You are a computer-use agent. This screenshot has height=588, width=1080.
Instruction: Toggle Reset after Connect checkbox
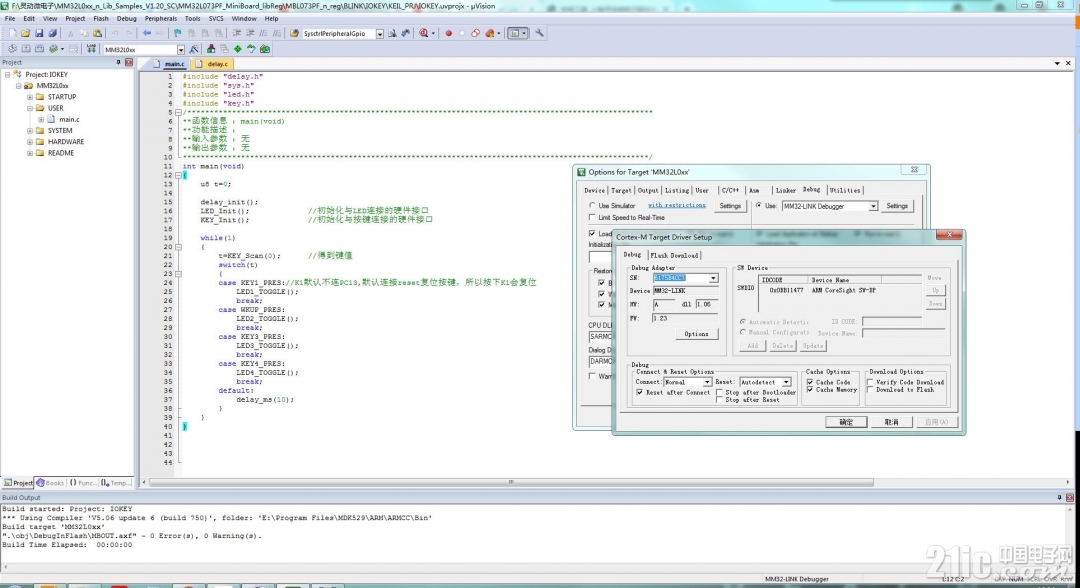(639, 392)
